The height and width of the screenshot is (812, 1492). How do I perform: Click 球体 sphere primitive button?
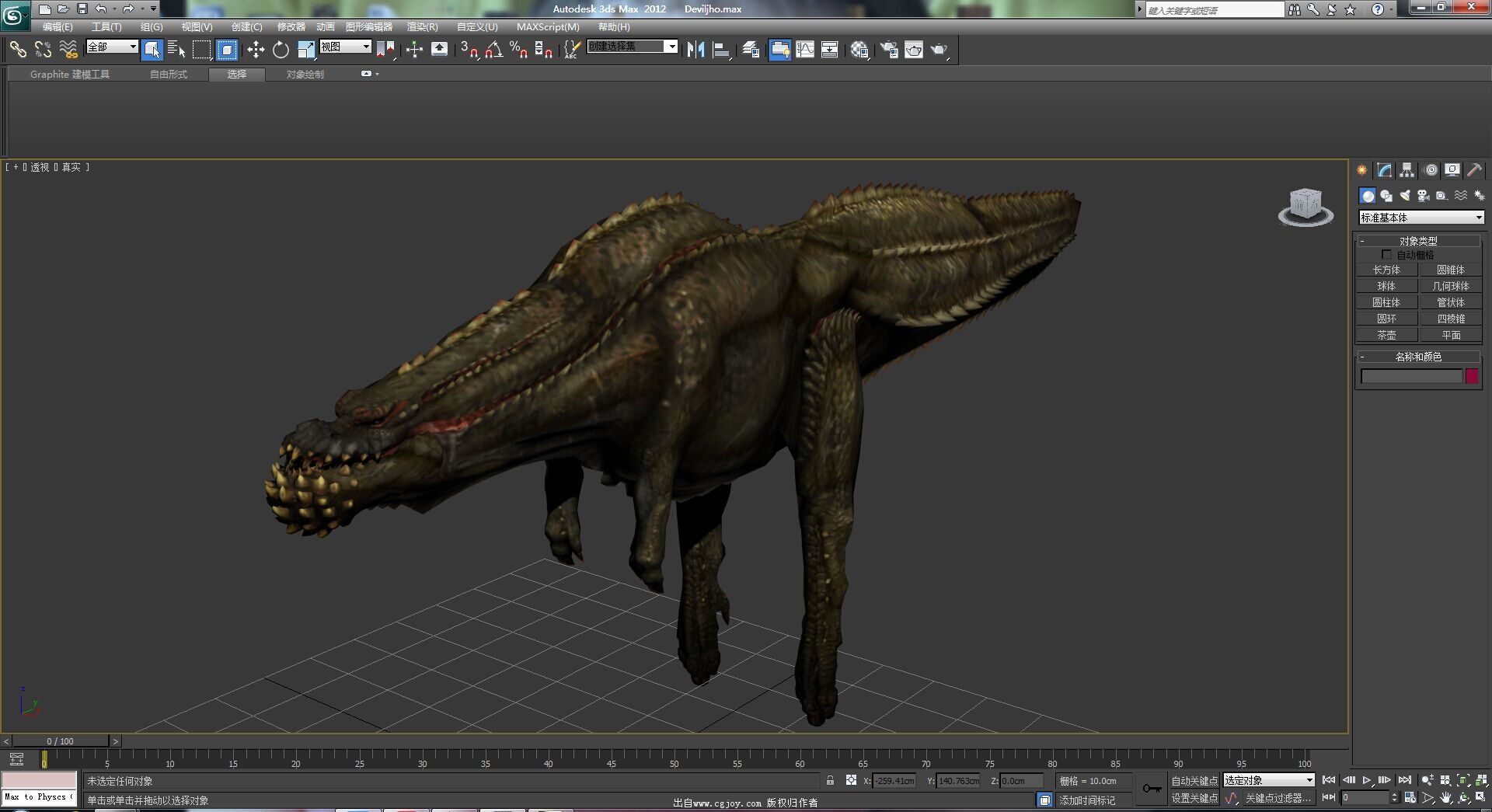coord(1387,287)
